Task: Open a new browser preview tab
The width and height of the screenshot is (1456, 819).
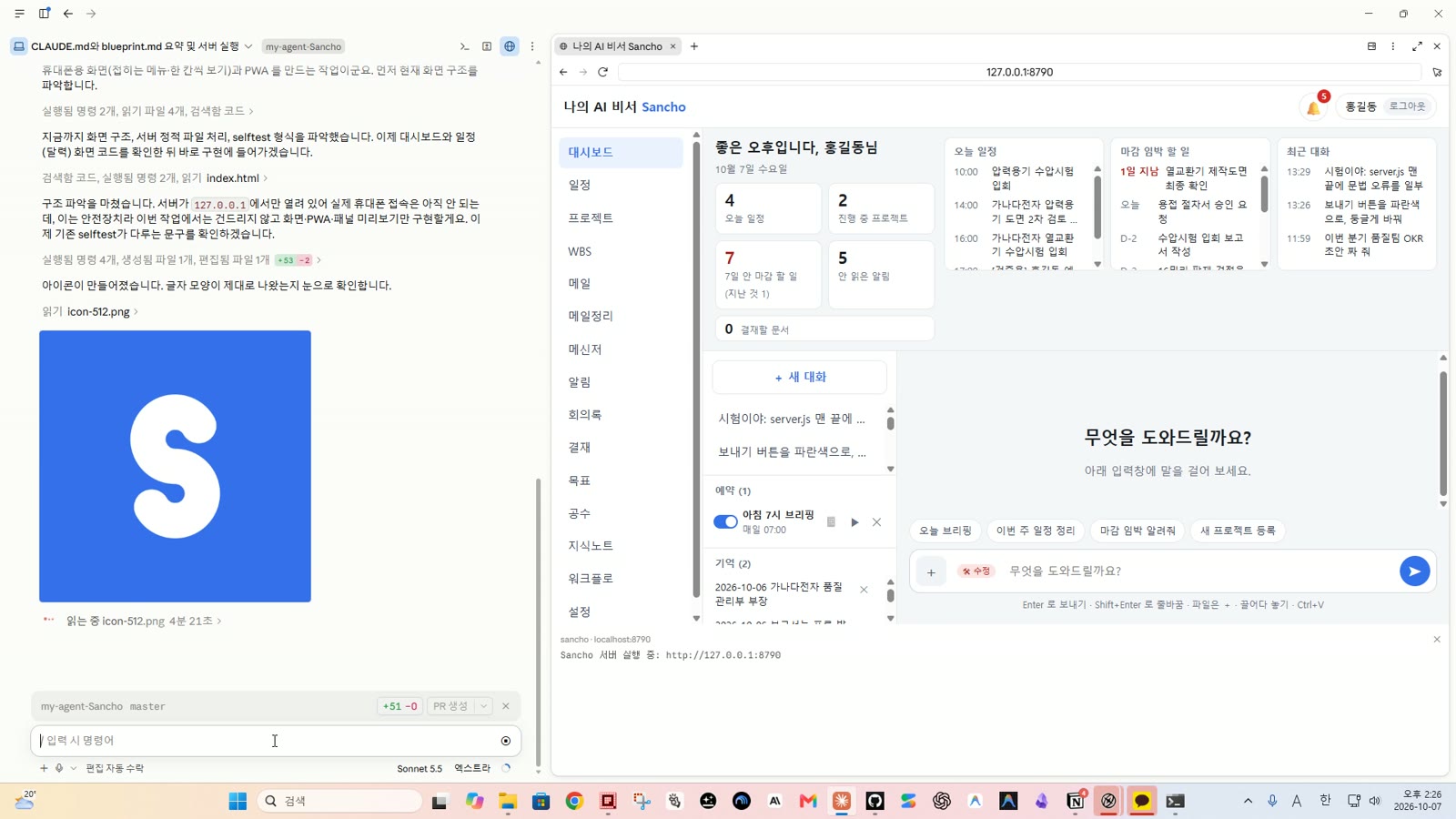Action: 694,46
